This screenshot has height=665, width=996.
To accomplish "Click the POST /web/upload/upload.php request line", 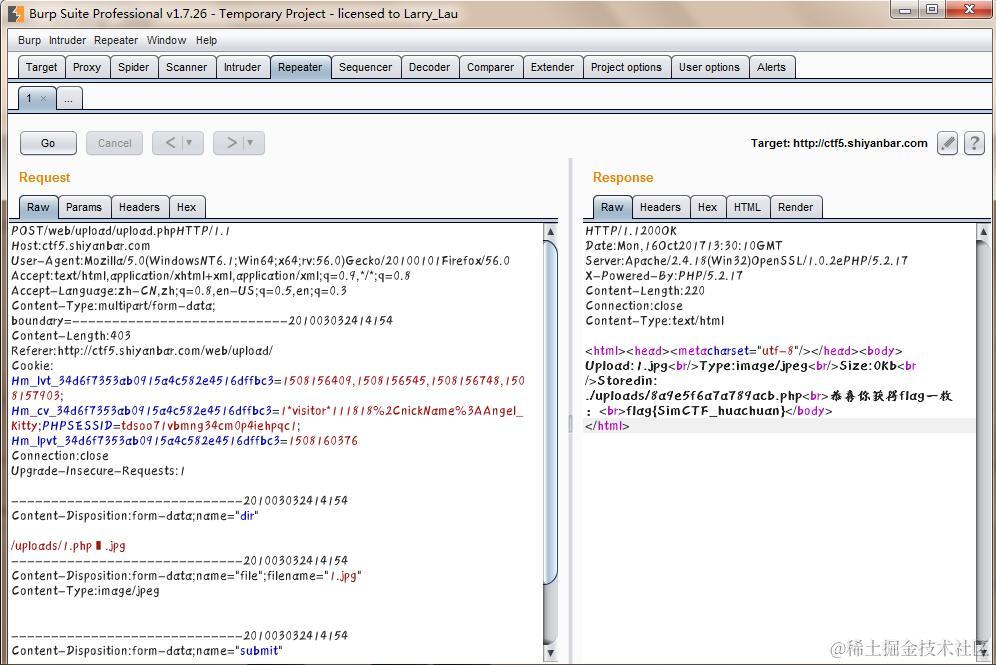I will 121,231.
